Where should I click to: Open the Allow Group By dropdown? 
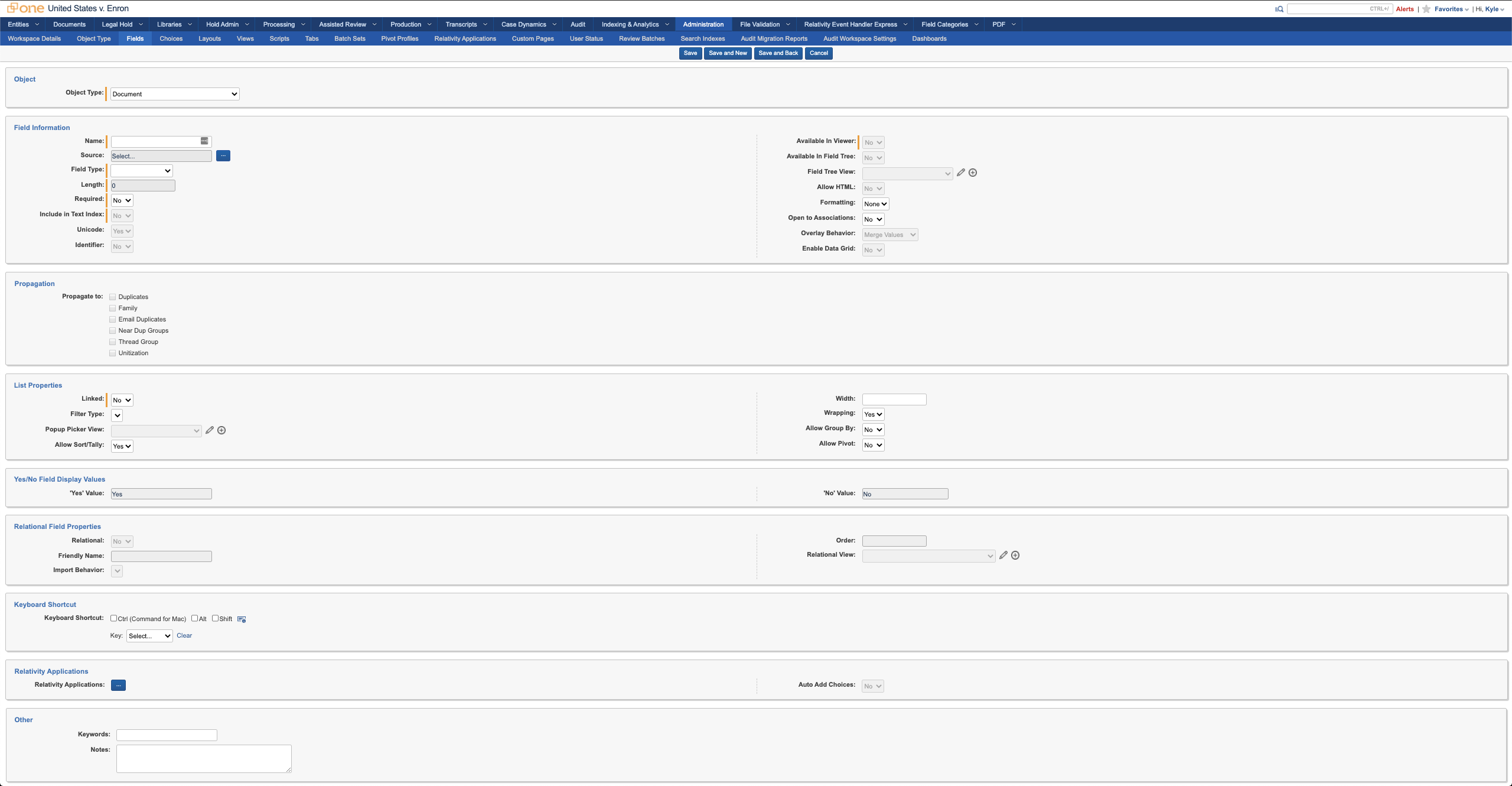point(874,430)
